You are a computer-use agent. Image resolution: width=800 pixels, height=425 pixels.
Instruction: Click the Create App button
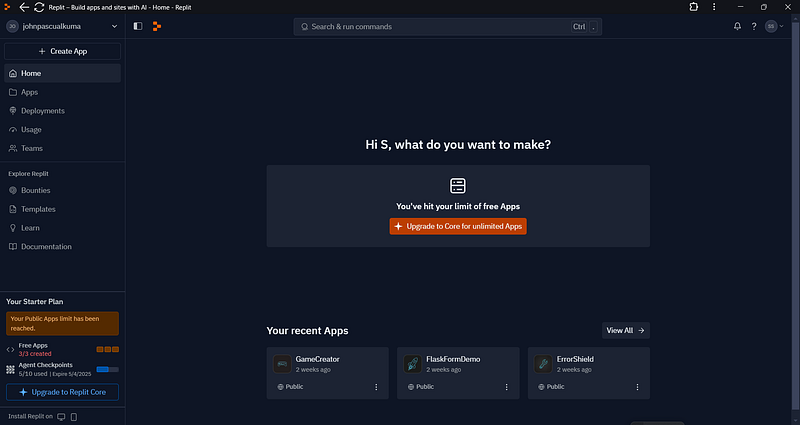(62, 51)
